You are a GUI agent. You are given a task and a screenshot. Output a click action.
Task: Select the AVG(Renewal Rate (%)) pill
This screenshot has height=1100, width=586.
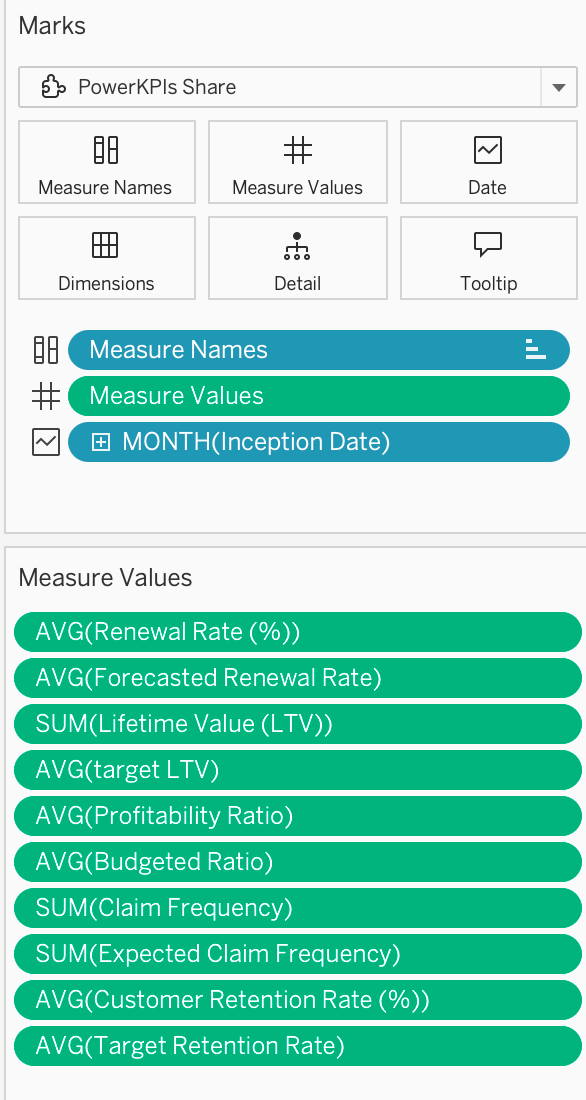pyautogui.click(x=298, y=632)
